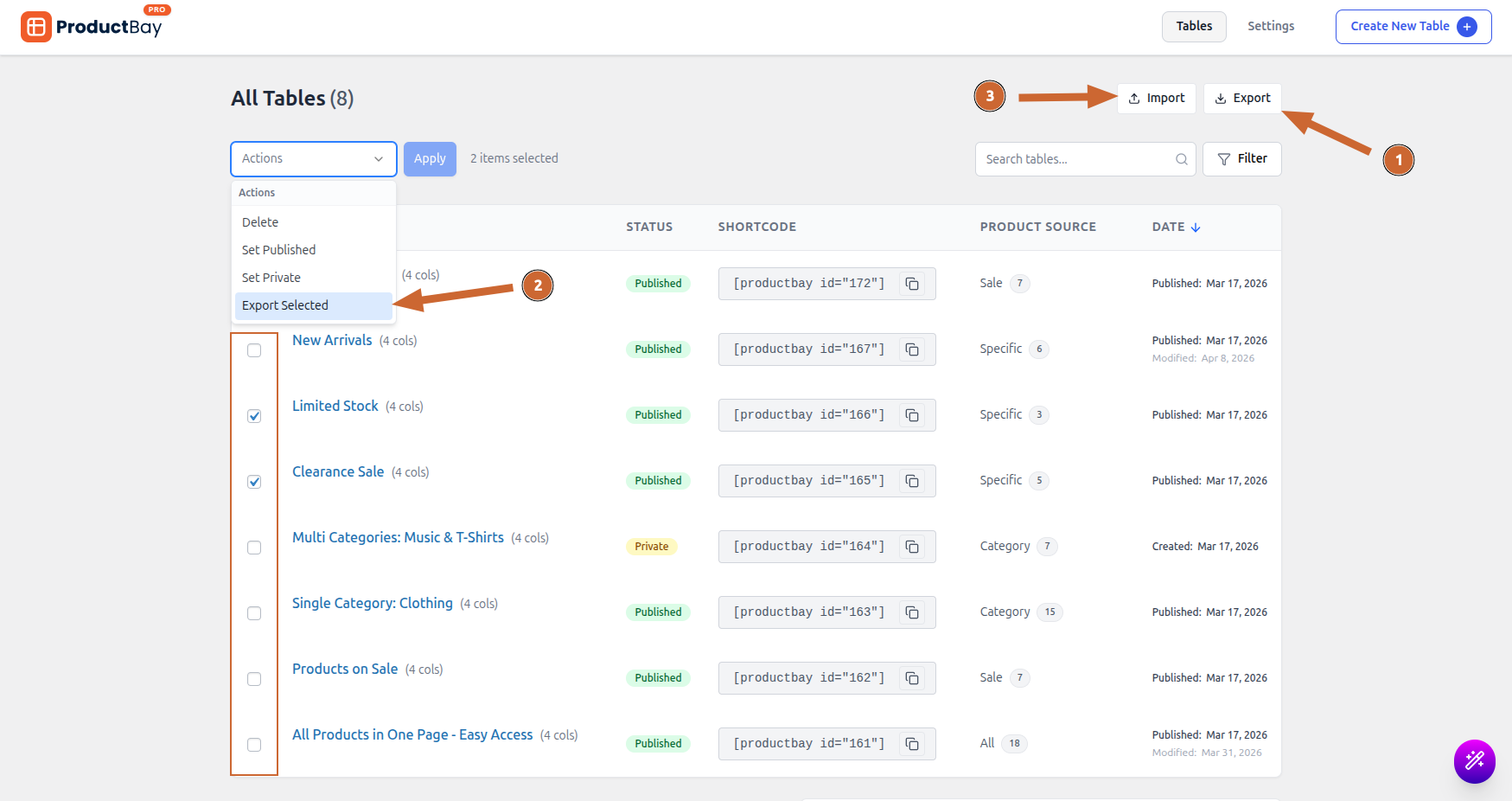Click the ProductBay logo icon
Image resolution: width=1512 pixels, height=801 pixels.
(x=36, y=27)
